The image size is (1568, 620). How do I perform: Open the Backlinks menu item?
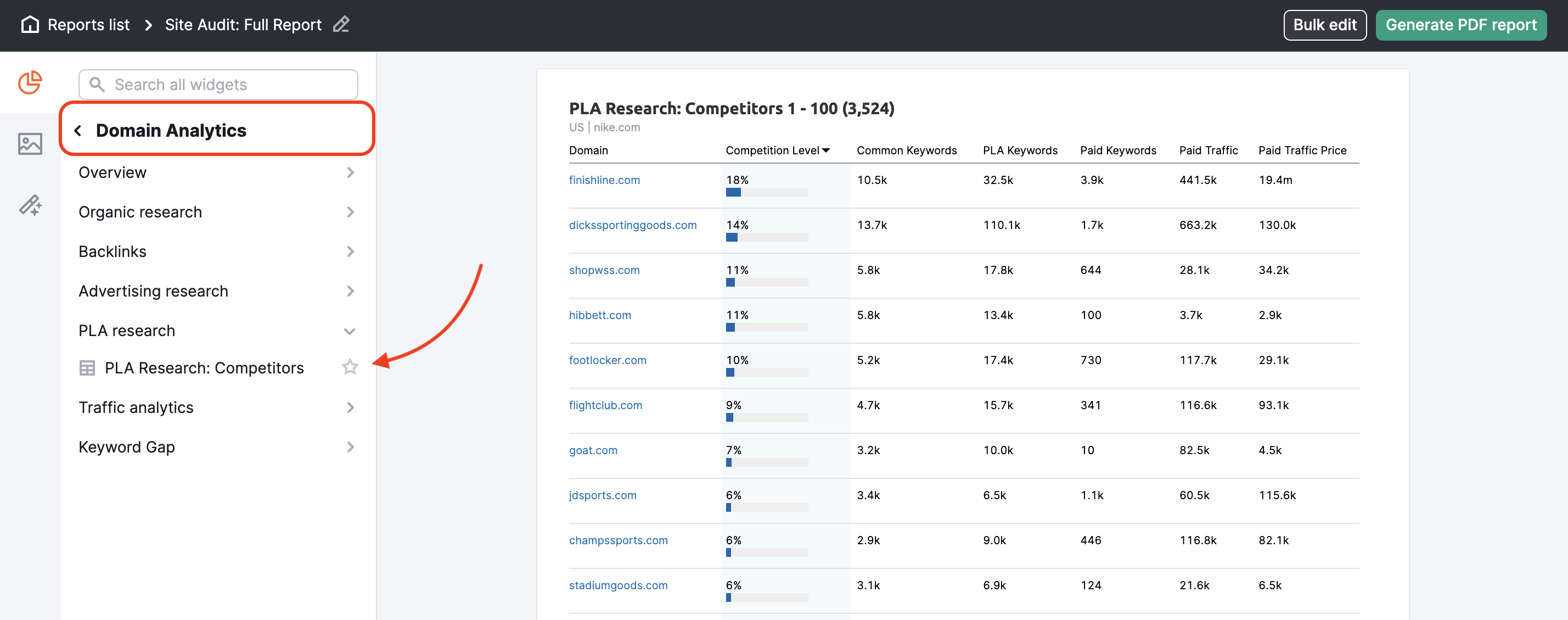[x=217, y=252]
